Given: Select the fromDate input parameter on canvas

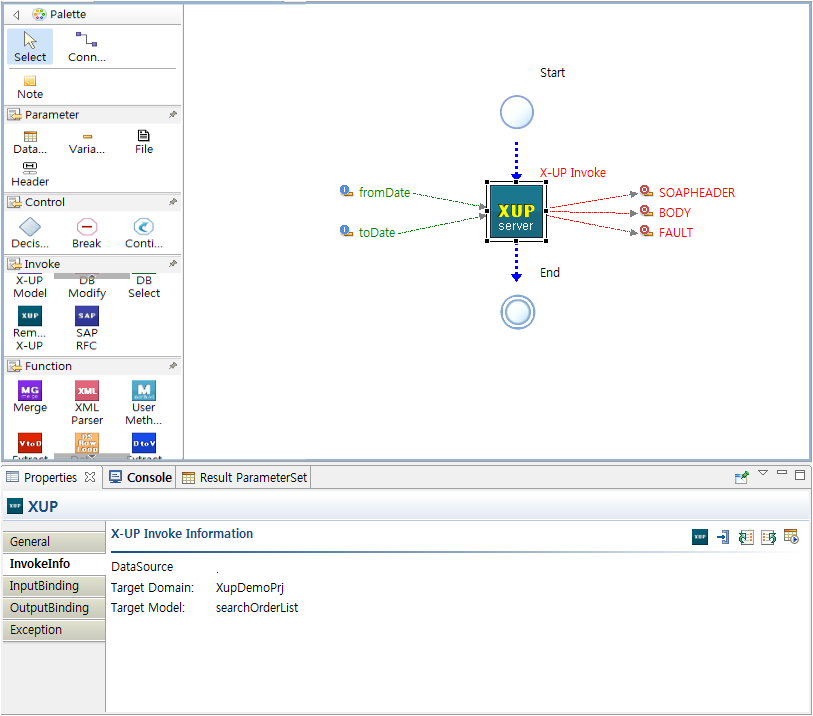Looking at the screenshot, I should click(384, 193).
